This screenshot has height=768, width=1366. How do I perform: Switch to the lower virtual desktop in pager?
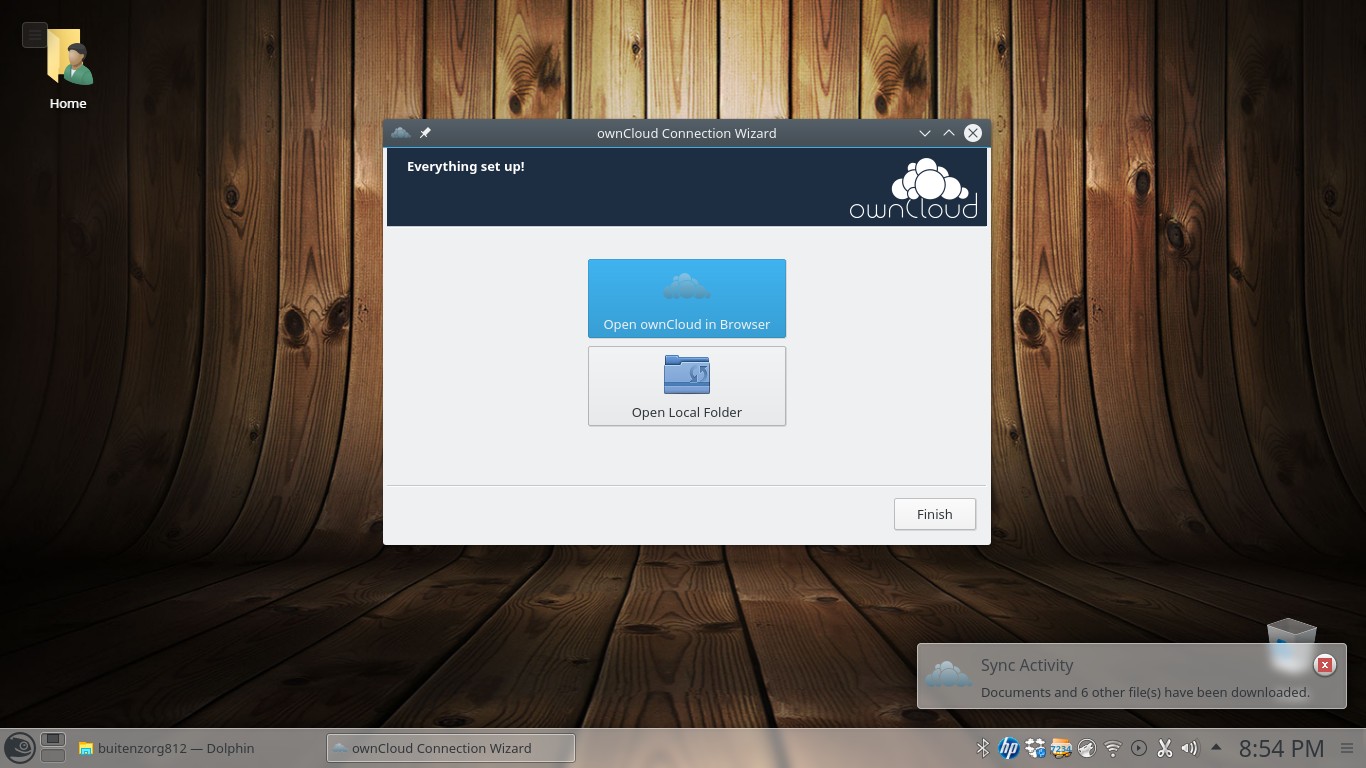(x=53, y=756)
